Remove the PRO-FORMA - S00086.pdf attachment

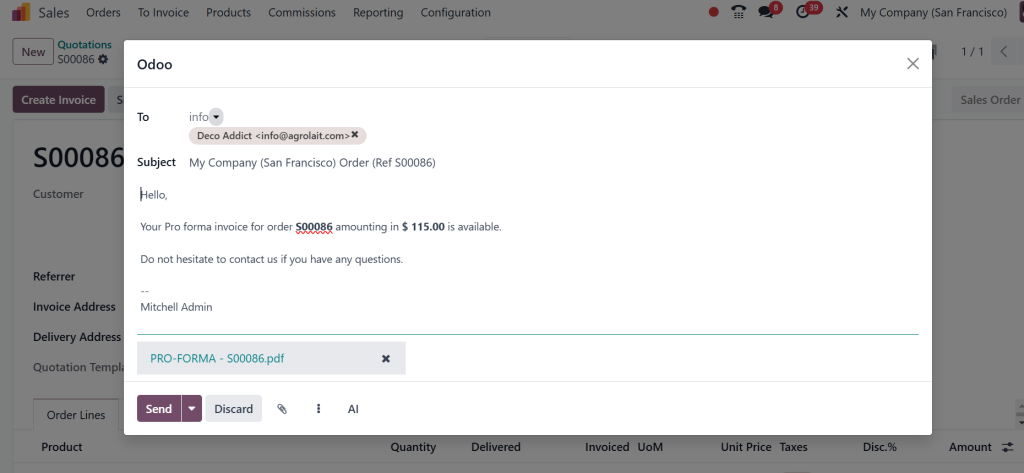coord(386,359)
